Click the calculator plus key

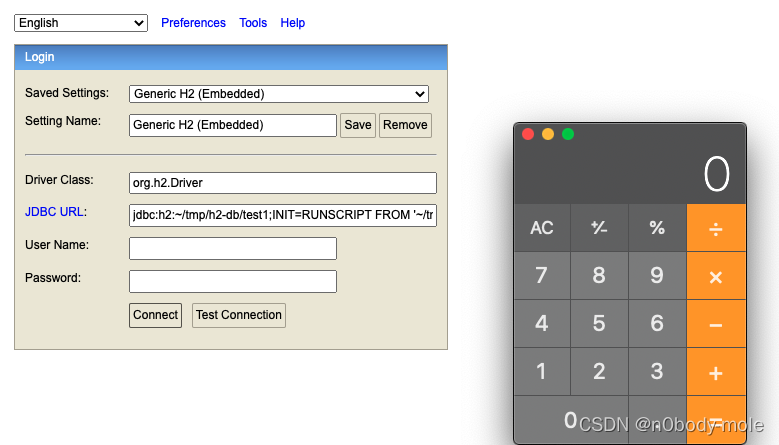(716, 371)
